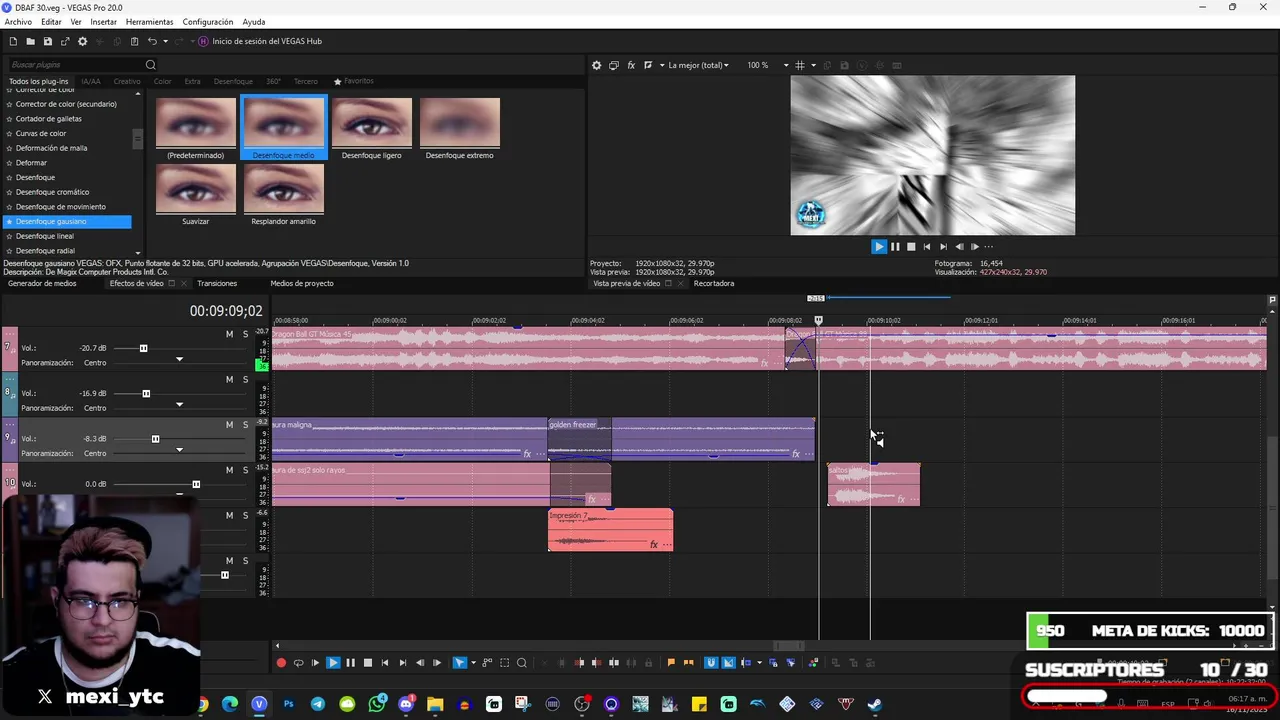Solo track 10 with its S button
1280x720 pixels.
pyautogui.click(x=245, y=470)
